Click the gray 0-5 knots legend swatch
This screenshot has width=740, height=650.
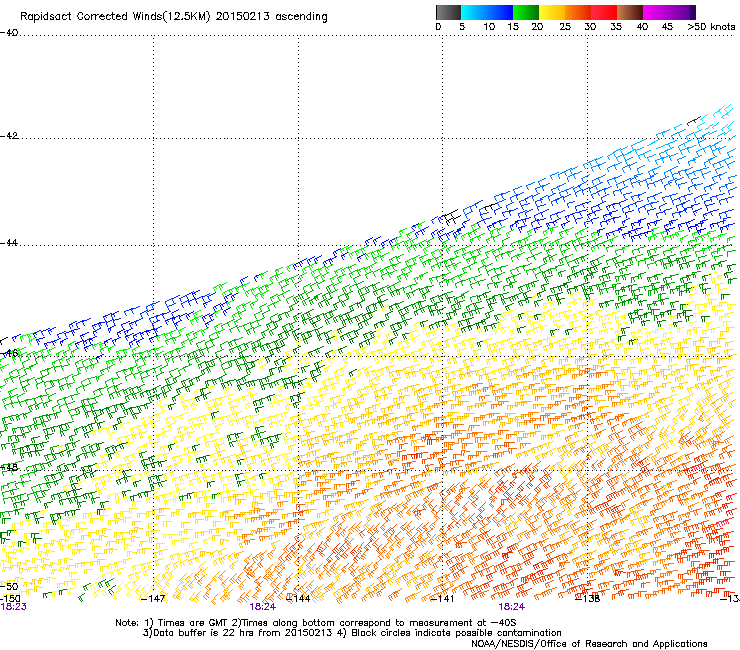(x=448, y=12)
